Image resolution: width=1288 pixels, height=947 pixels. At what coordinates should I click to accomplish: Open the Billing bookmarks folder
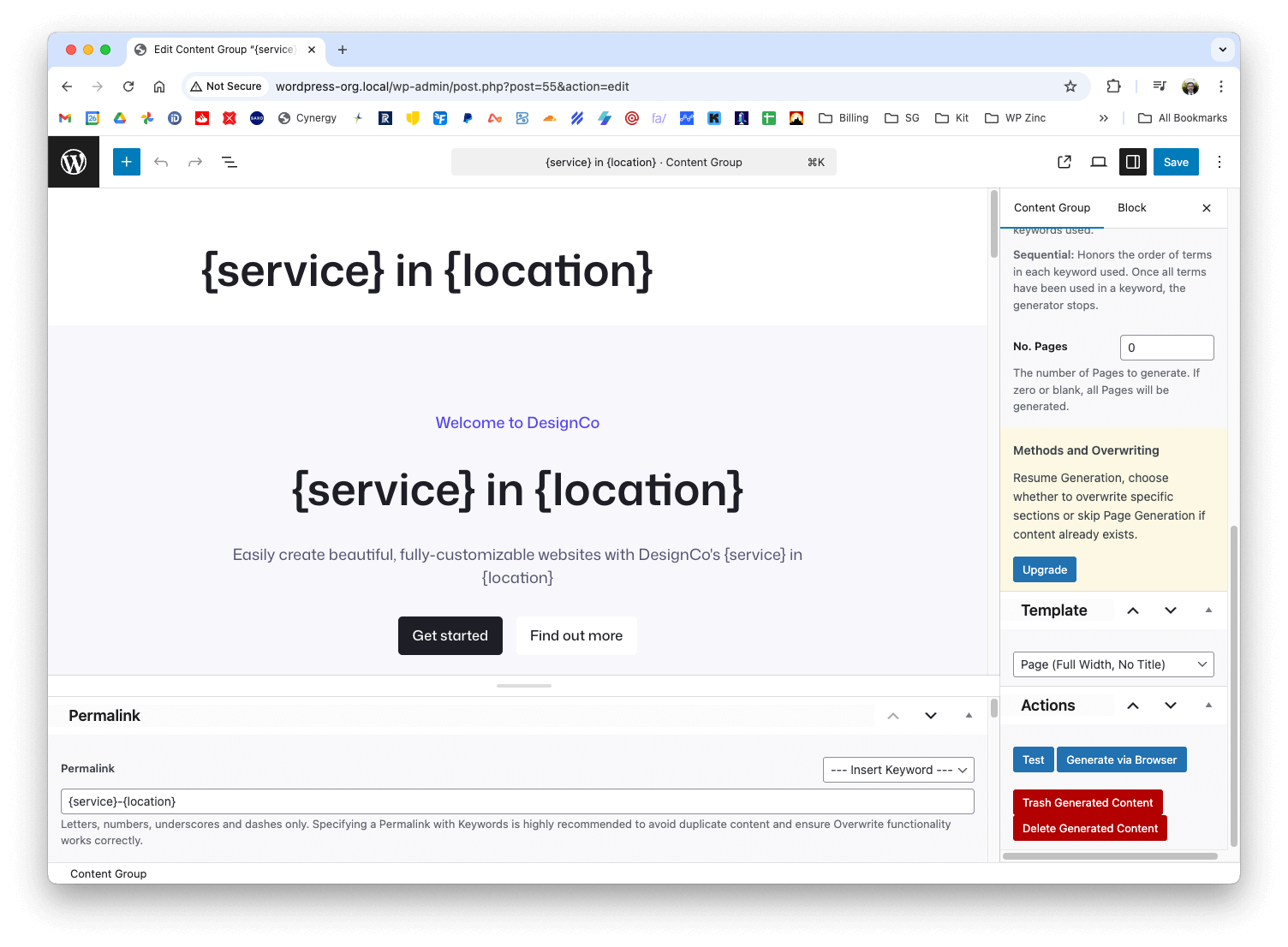(844, 118)
